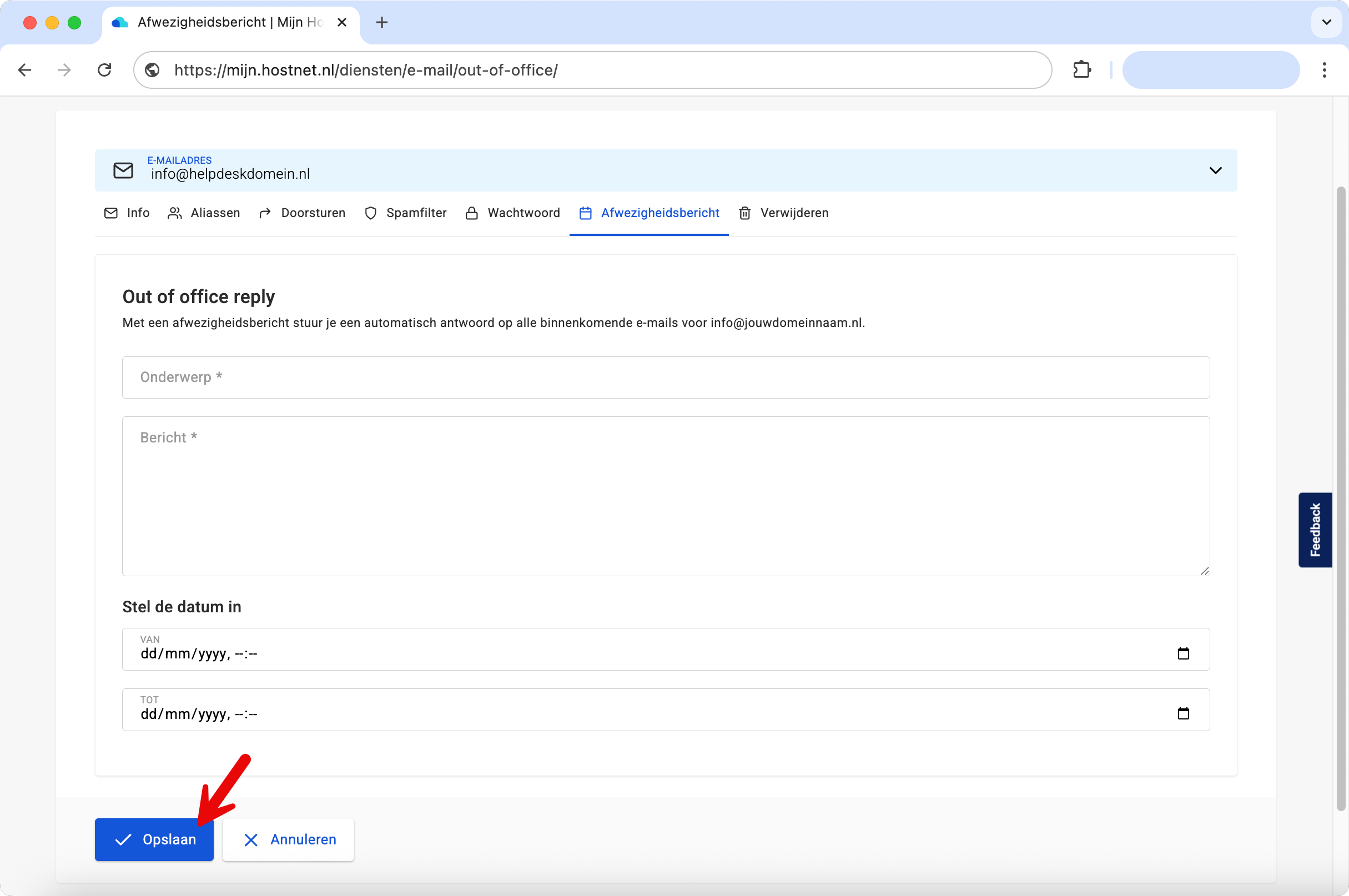Click the Spamfilter shield icon
The width and height of the screenshot is (1349, 896).
pyautogui.click(x=370, y=213)
